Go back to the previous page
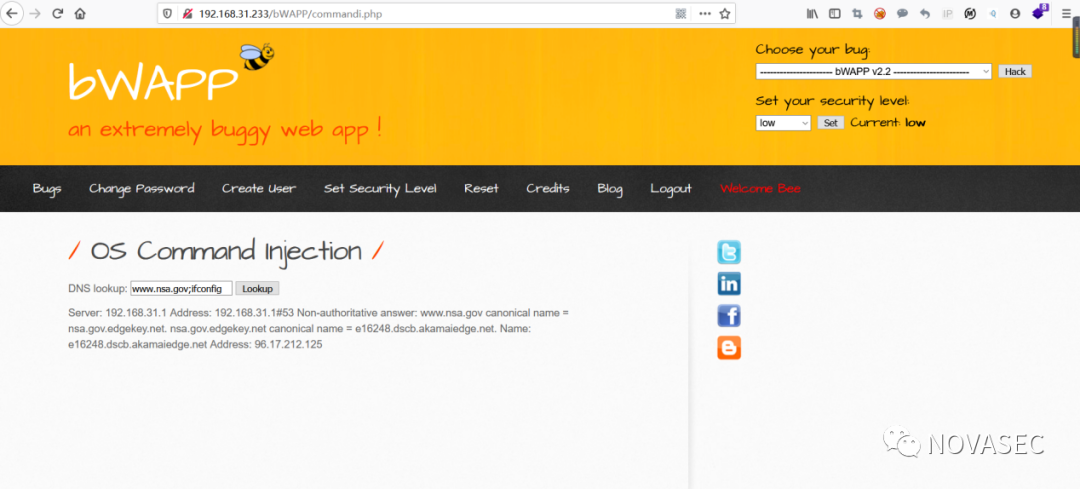This screenshot has height=489, width=1080. coord(12,13)
